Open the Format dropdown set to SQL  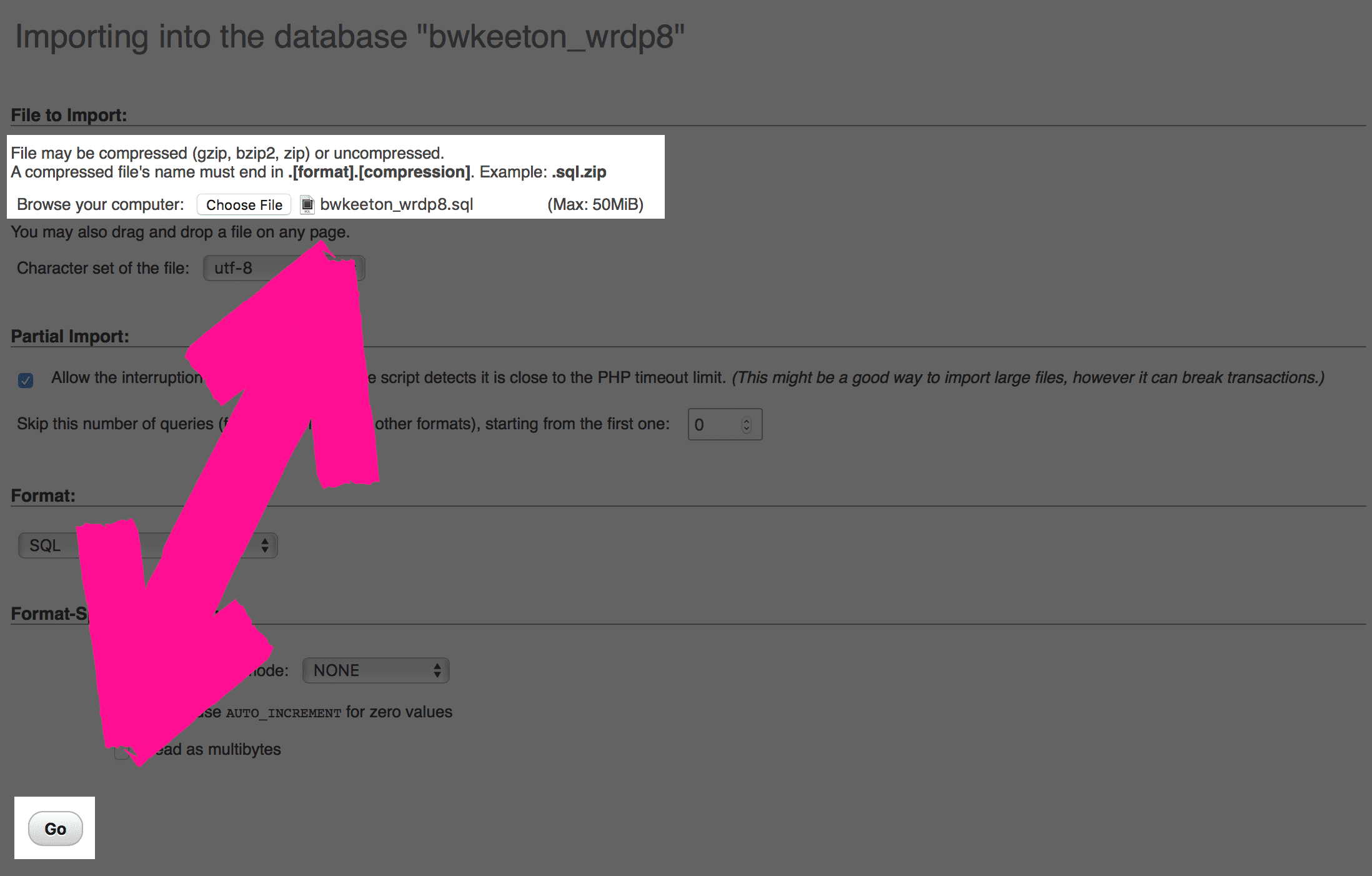coord(147,545)
